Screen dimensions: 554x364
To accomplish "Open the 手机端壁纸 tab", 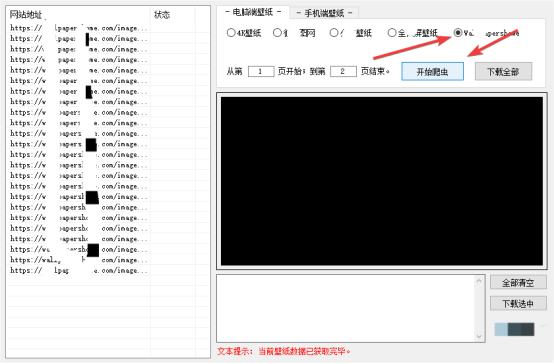I will 324,13.
